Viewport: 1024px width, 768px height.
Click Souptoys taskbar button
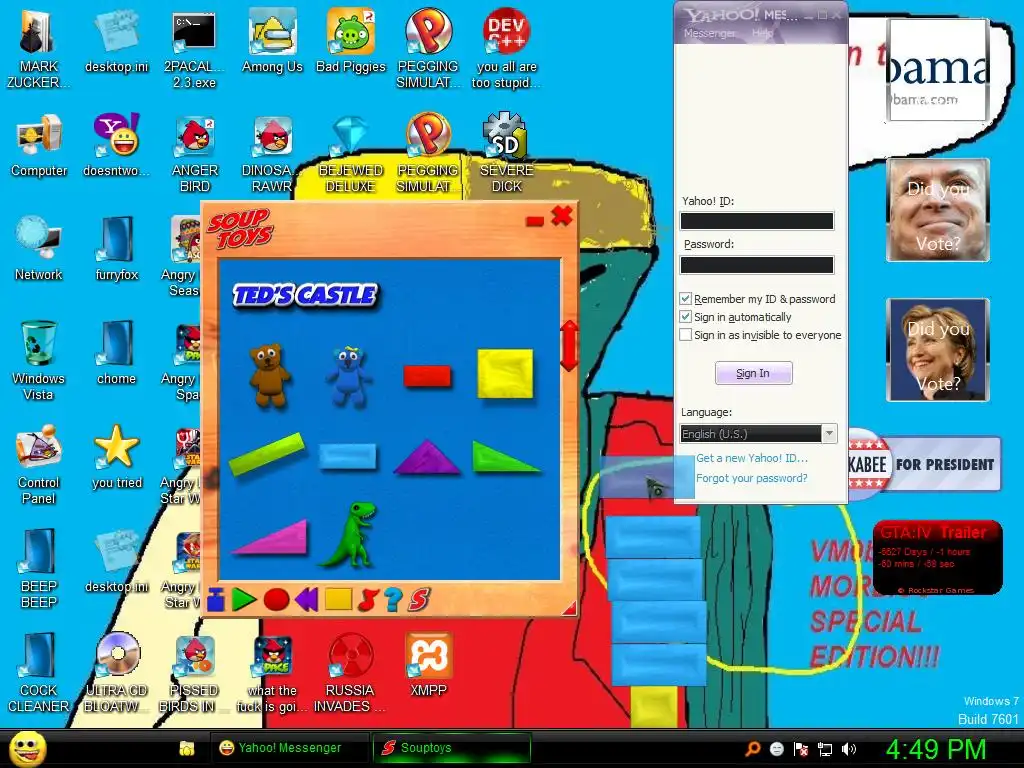tap(451, 748)
